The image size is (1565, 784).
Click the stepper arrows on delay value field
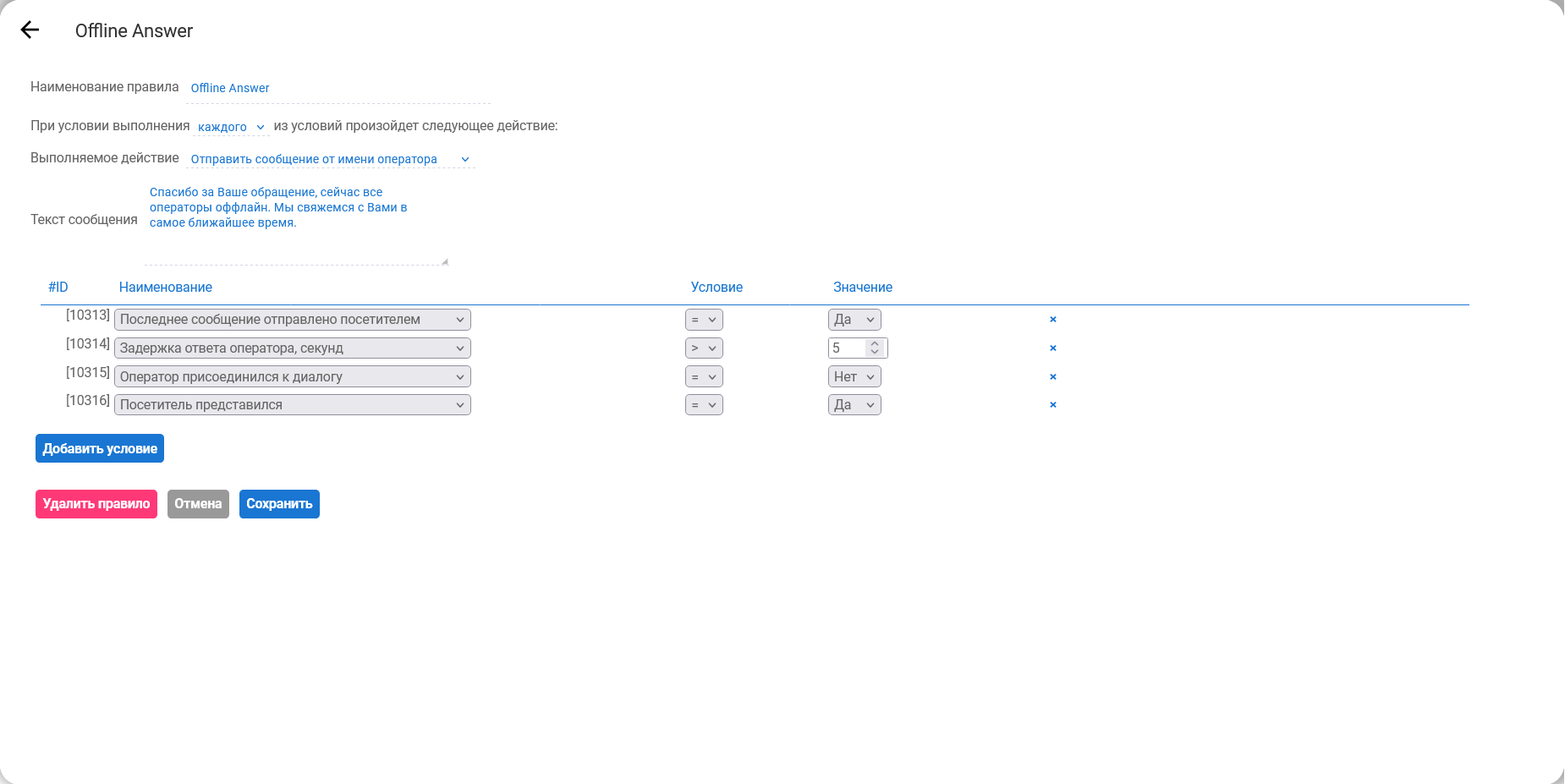[x=876, y=348]
